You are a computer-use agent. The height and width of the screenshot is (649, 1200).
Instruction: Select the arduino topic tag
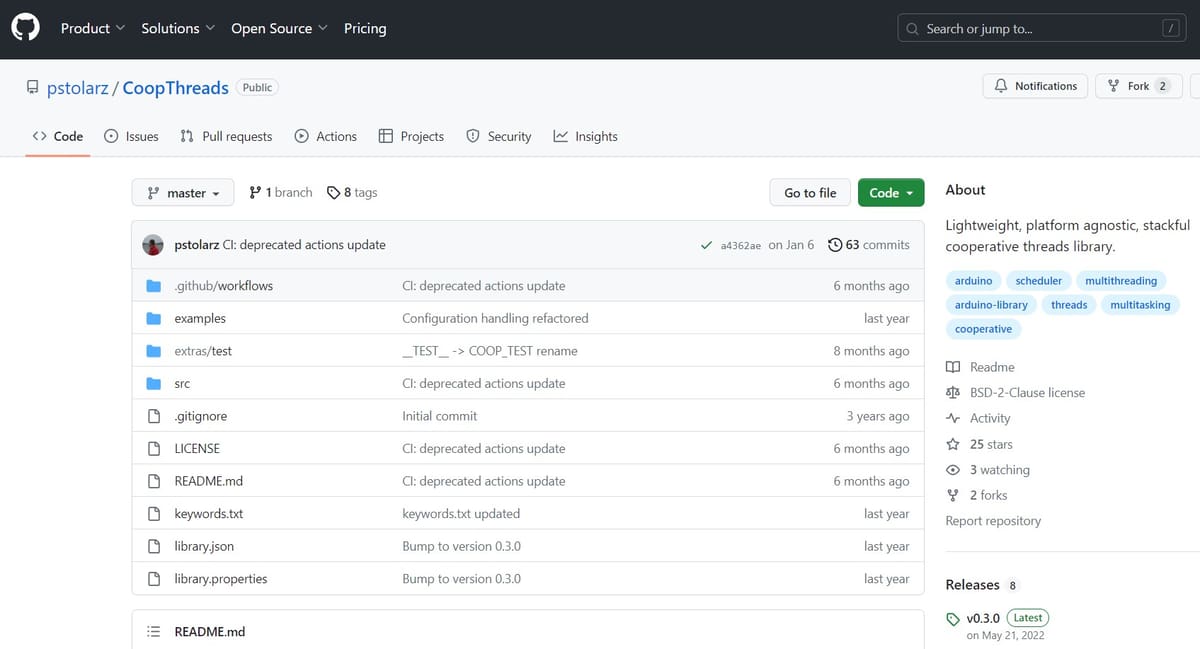click(974, 281)
